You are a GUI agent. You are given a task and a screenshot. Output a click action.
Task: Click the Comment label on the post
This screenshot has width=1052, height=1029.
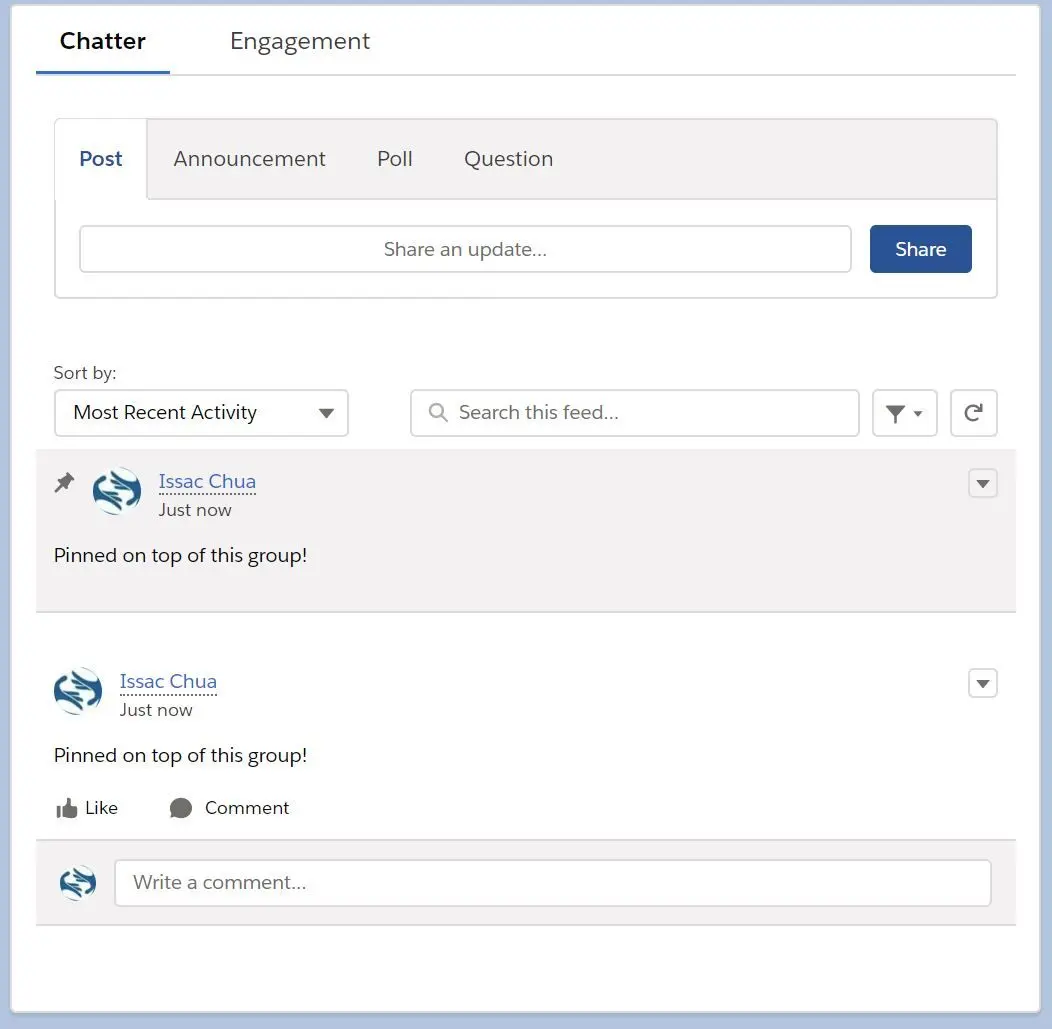click(247, 808)
